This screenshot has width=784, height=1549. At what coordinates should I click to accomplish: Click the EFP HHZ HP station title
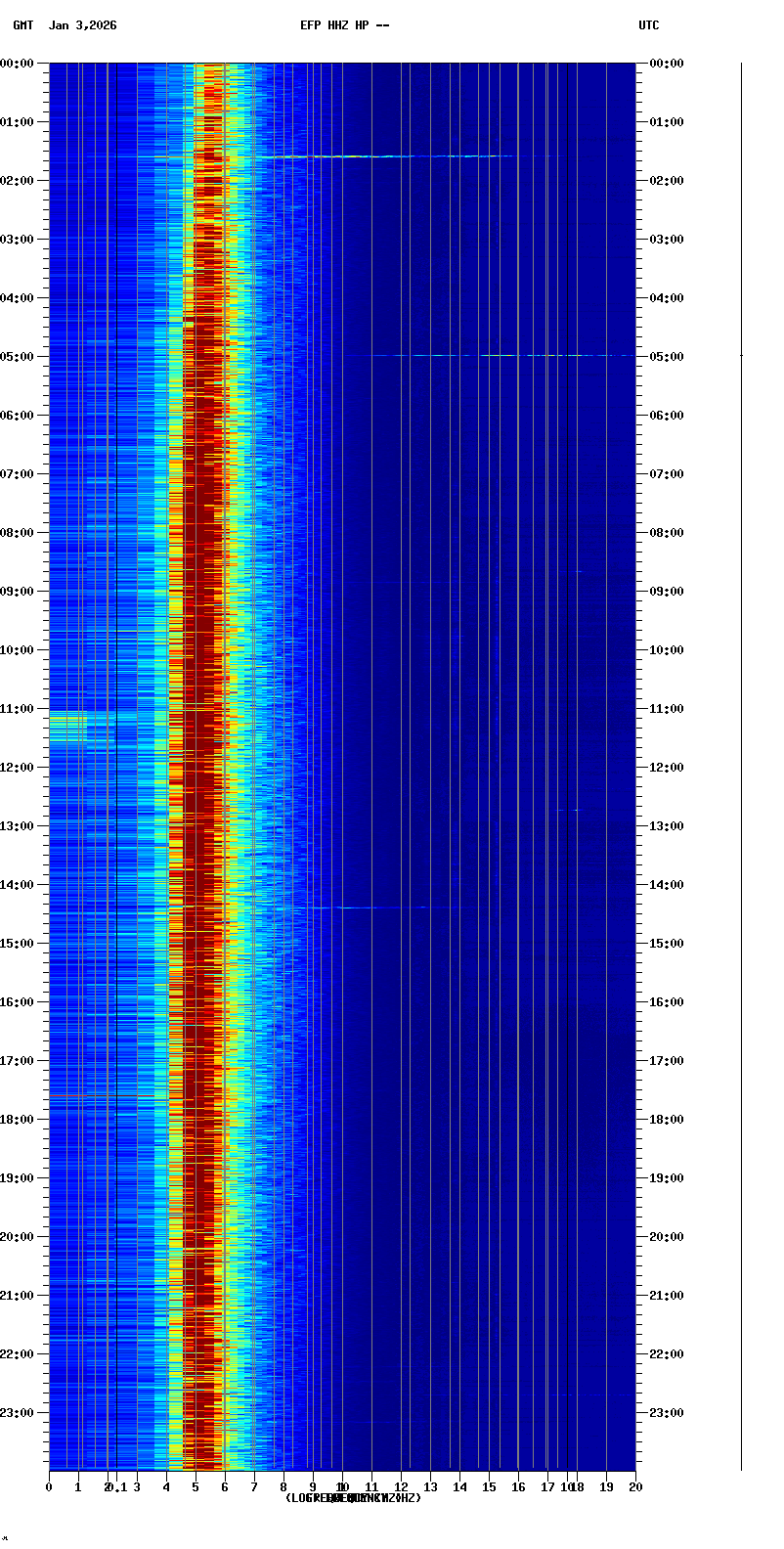click(x=344, y=25)
